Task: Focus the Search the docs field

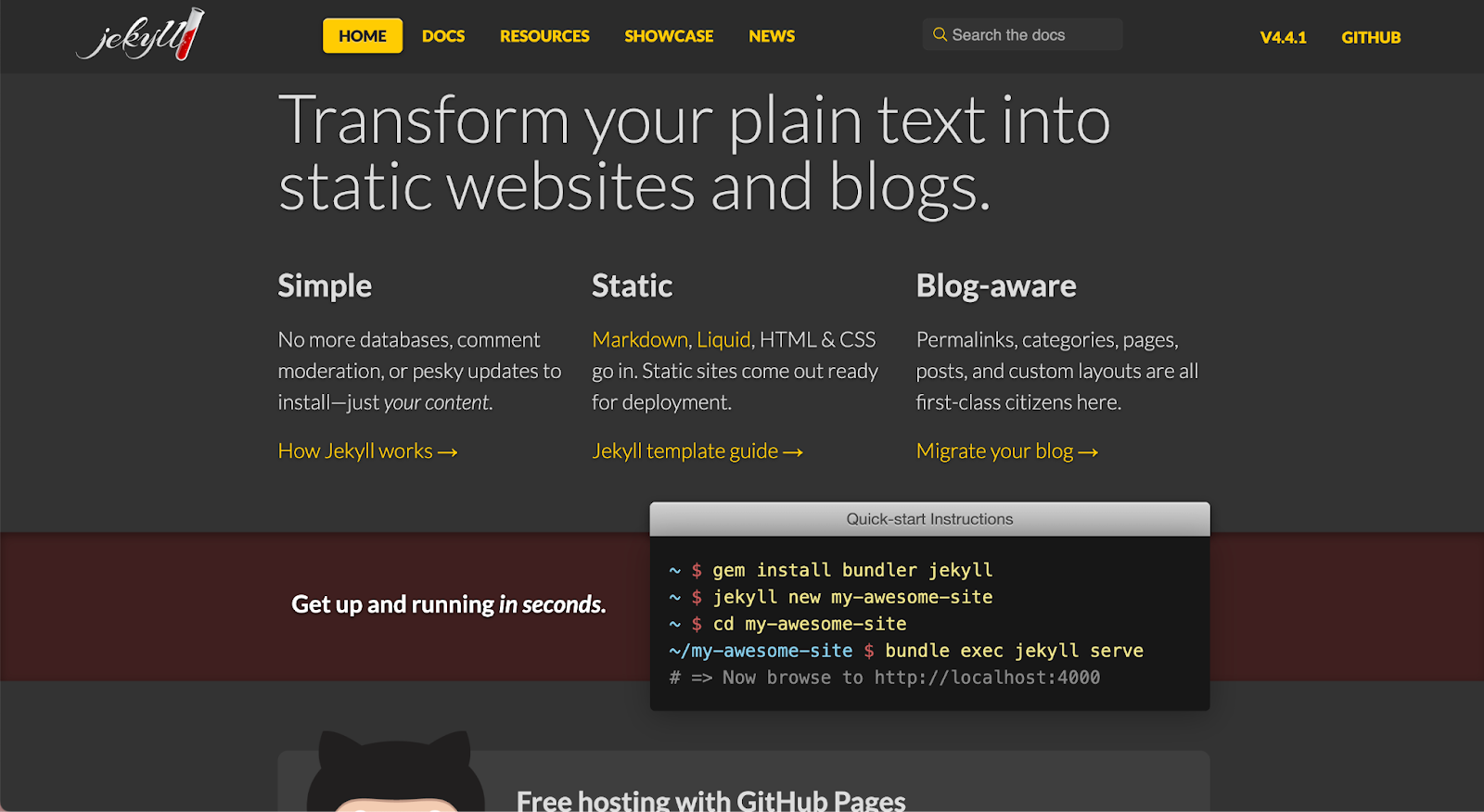Action: point(1030,35)
